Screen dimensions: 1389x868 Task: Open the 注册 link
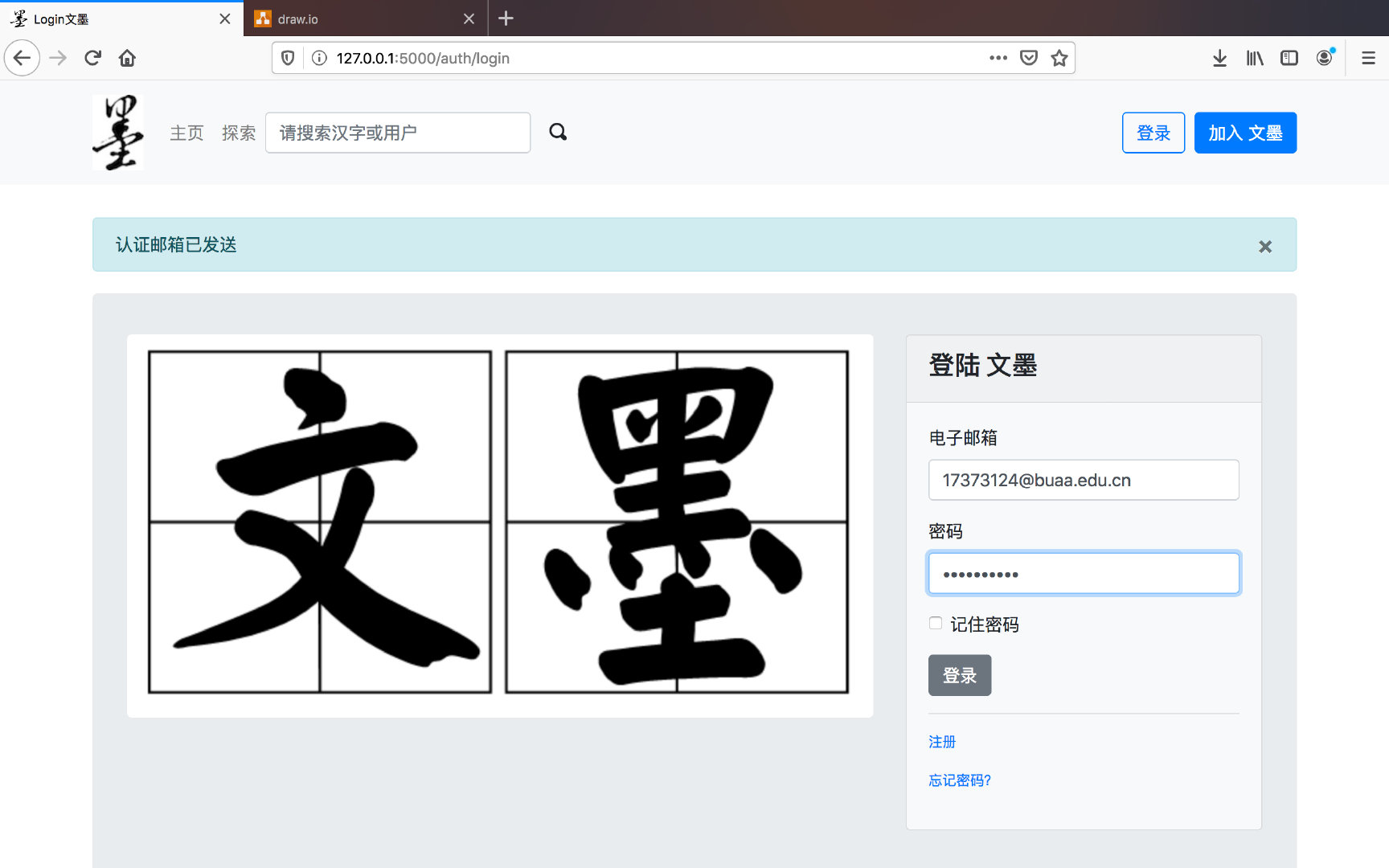coord(942,742)
